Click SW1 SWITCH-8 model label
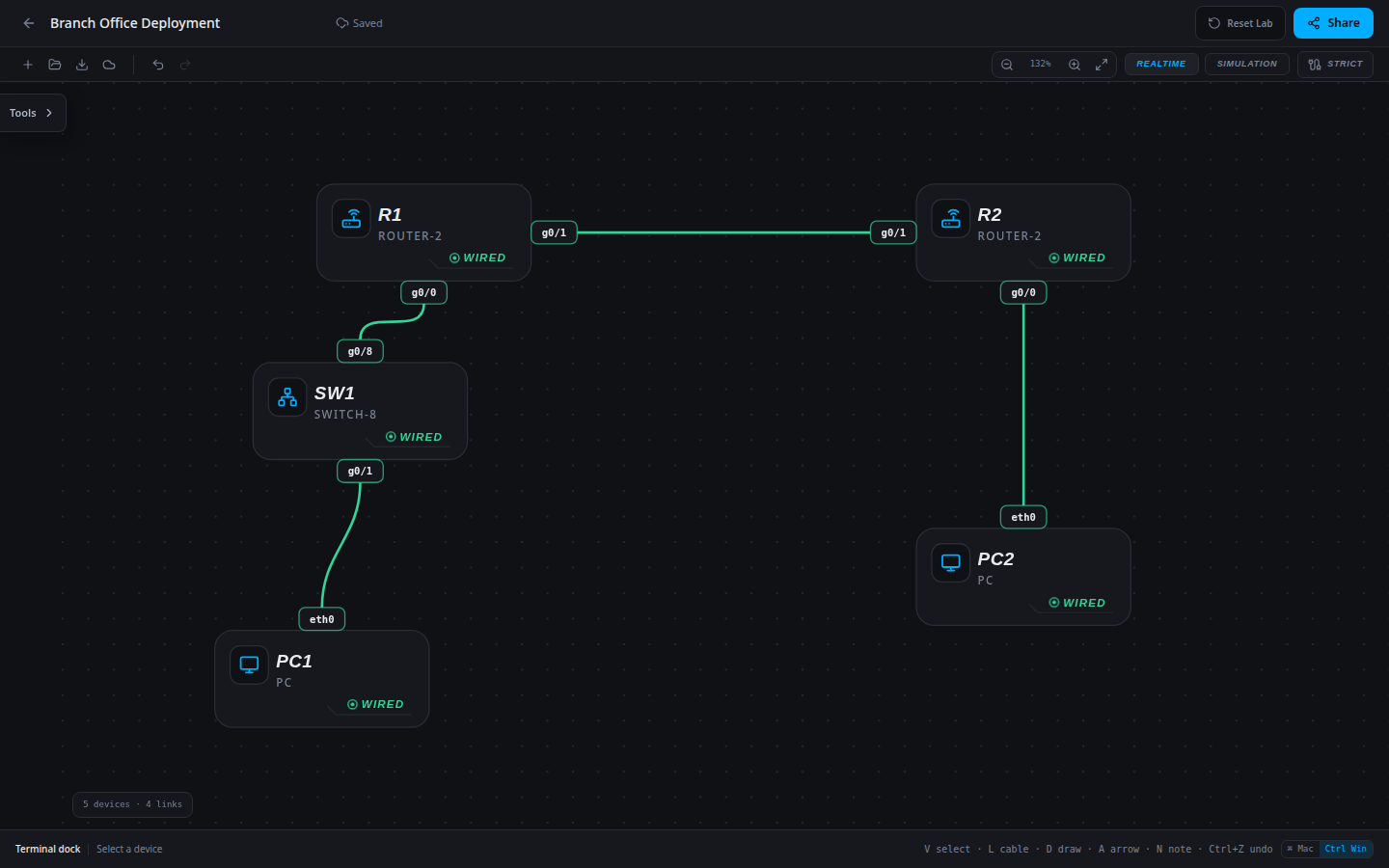1389x868 pixels. pos(345,415)
